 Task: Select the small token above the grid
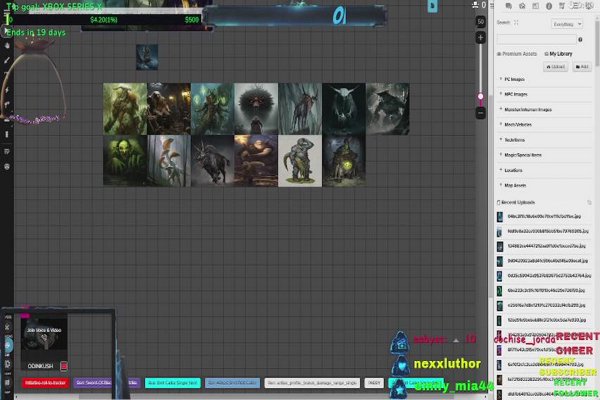[x=147, y=57]
